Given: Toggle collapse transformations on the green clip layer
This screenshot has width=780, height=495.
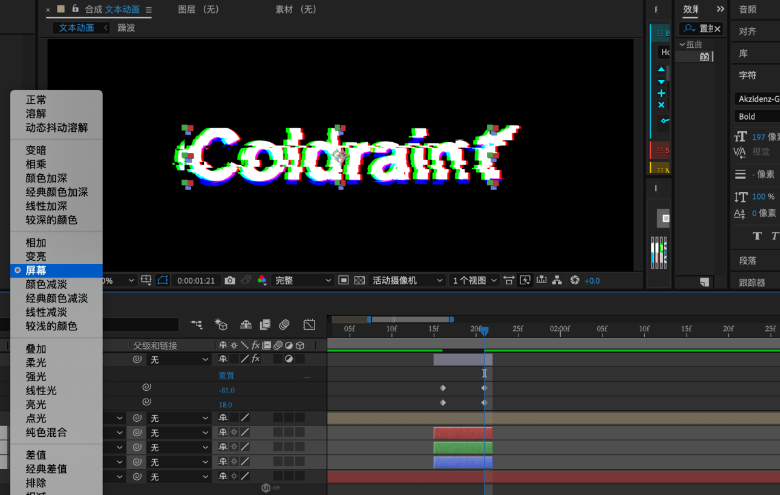Looking at the screenshot, I should tap(234, 447).
